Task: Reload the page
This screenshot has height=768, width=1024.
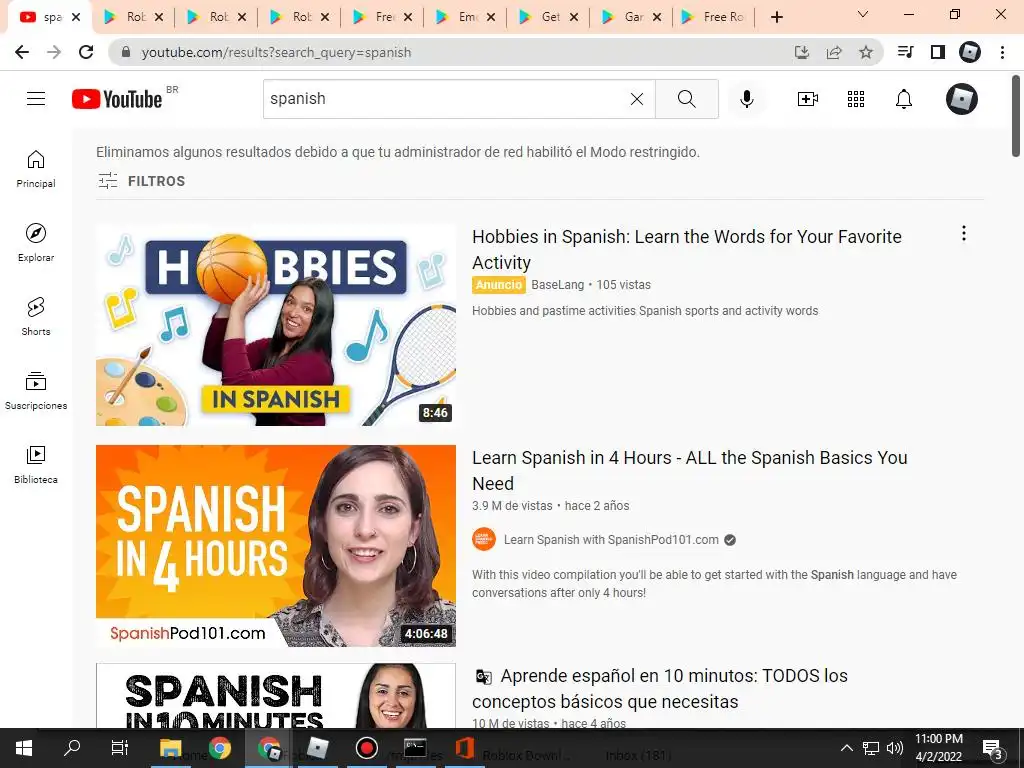Action: point(86,52)
